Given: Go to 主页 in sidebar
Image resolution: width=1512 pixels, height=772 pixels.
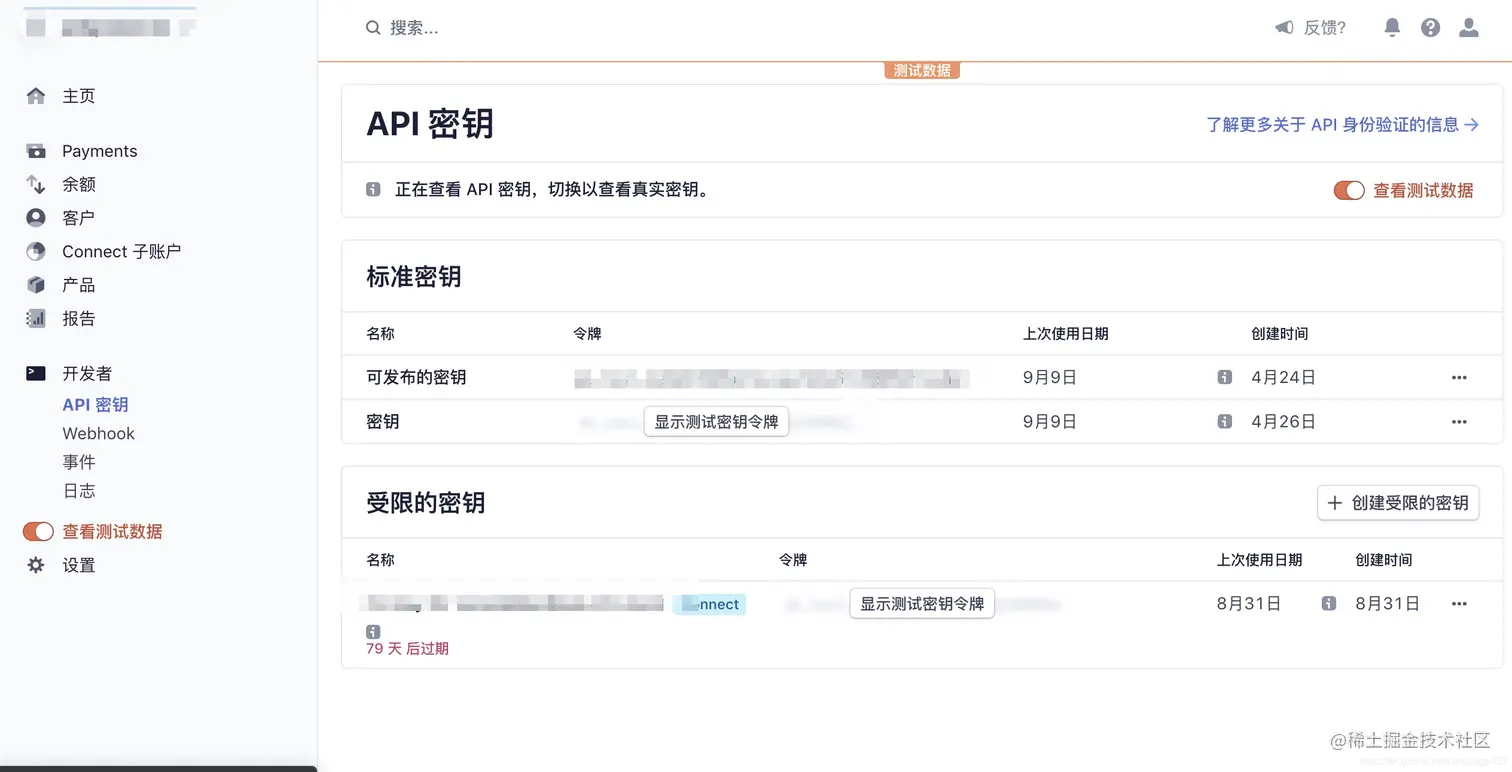Looking at the screenshot, I should [79, 96].
